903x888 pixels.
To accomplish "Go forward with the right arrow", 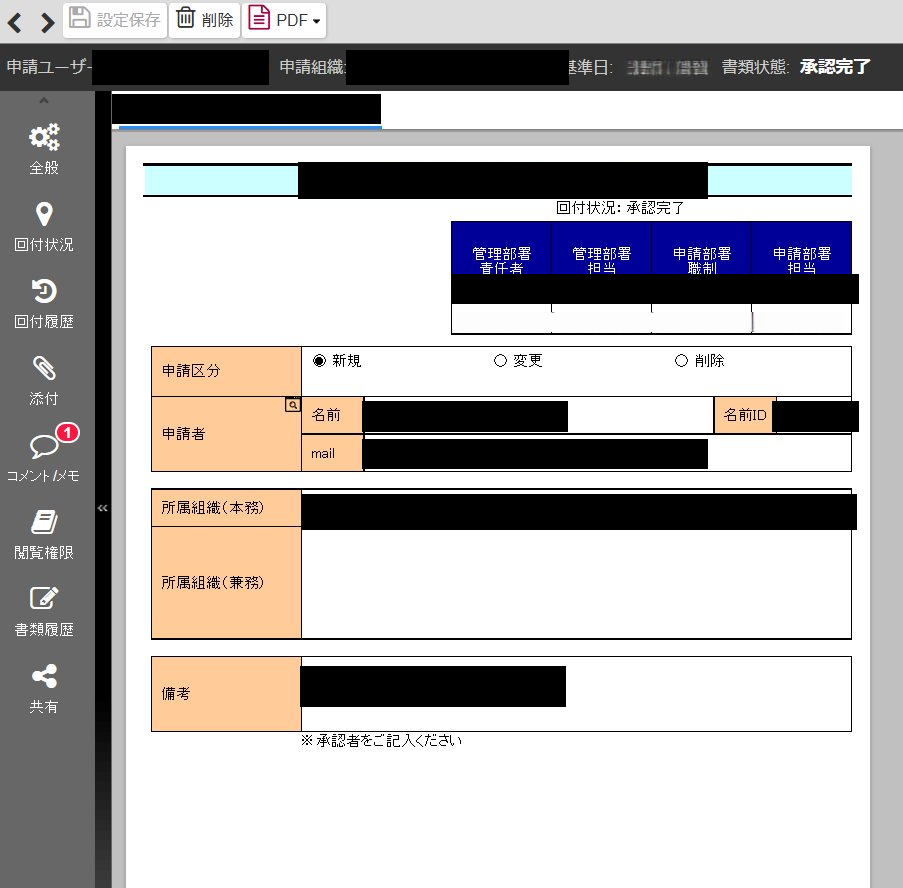I will [47, 22].
